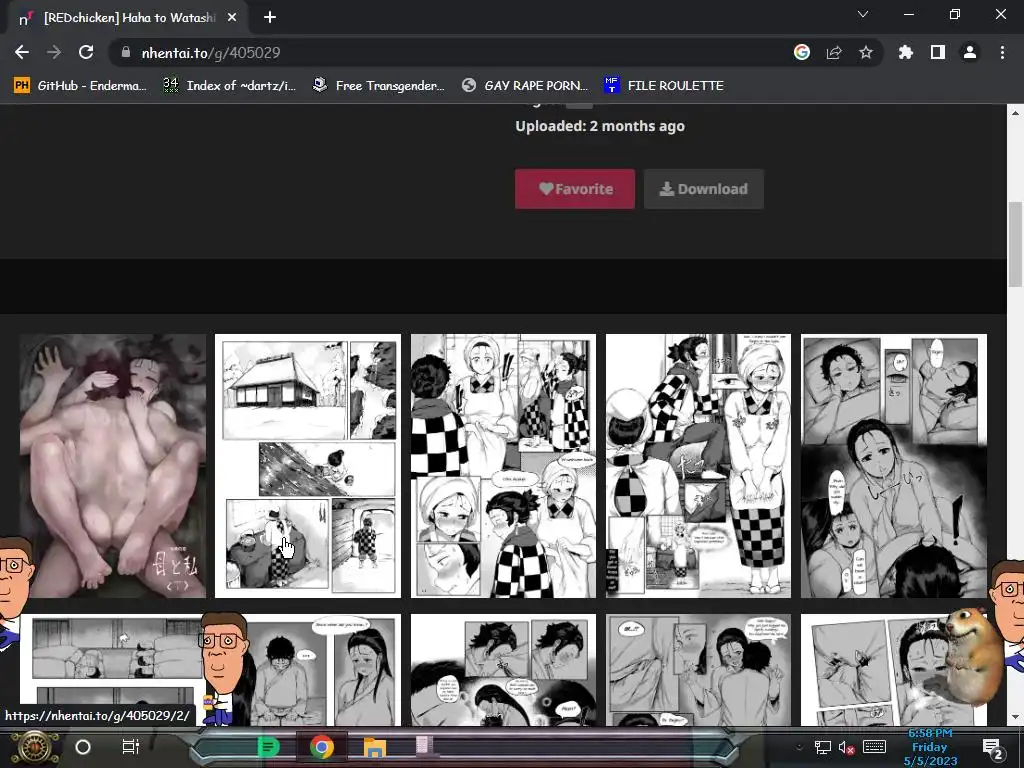Expand the tab search chevron

(x=863, y=14)
